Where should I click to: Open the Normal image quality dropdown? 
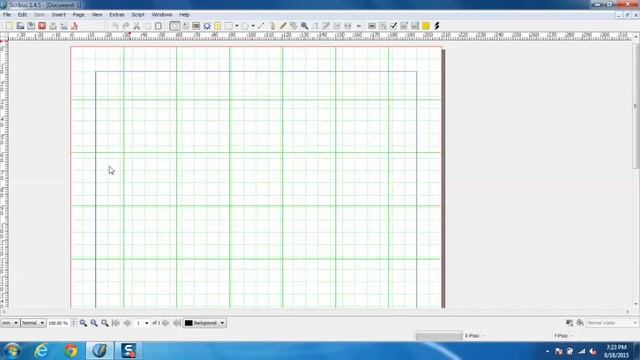coord(33,323)
